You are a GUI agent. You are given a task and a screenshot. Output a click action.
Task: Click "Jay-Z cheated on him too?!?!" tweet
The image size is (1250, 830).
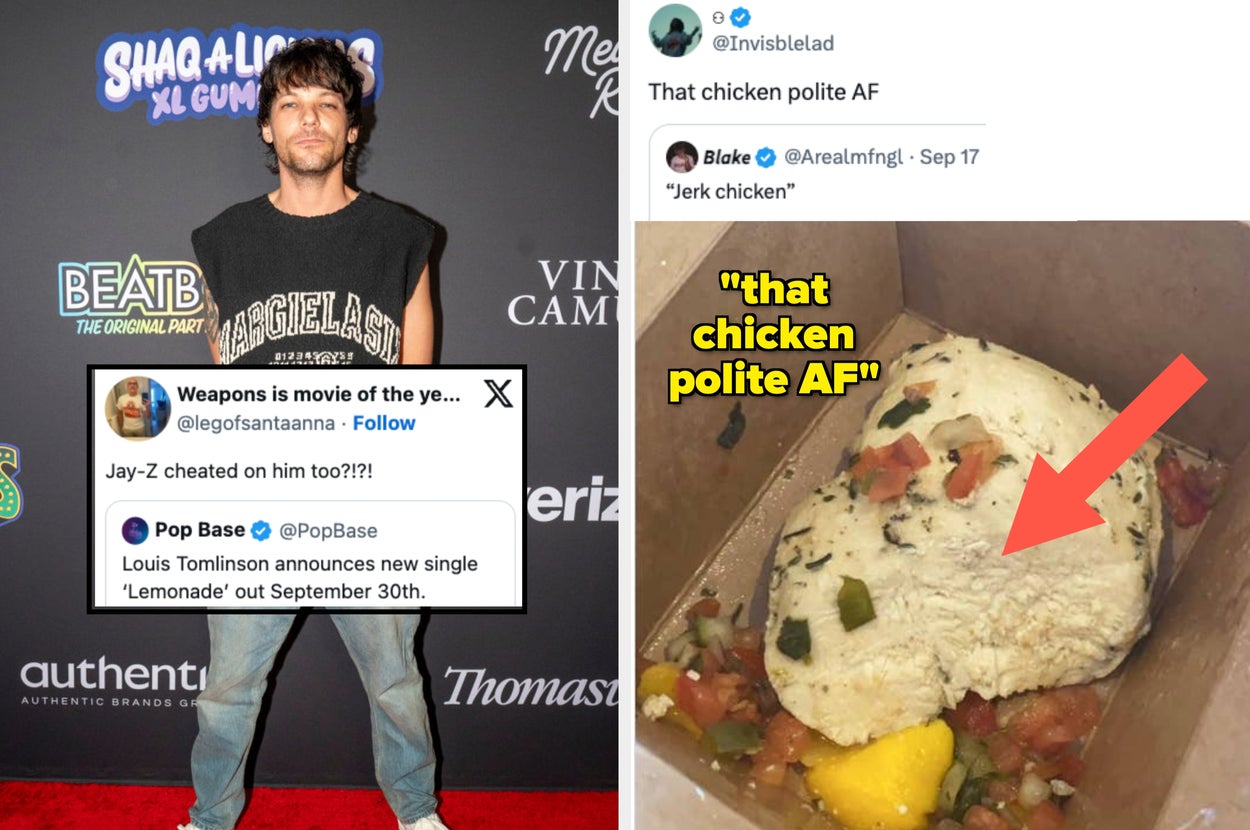[245, 471]
